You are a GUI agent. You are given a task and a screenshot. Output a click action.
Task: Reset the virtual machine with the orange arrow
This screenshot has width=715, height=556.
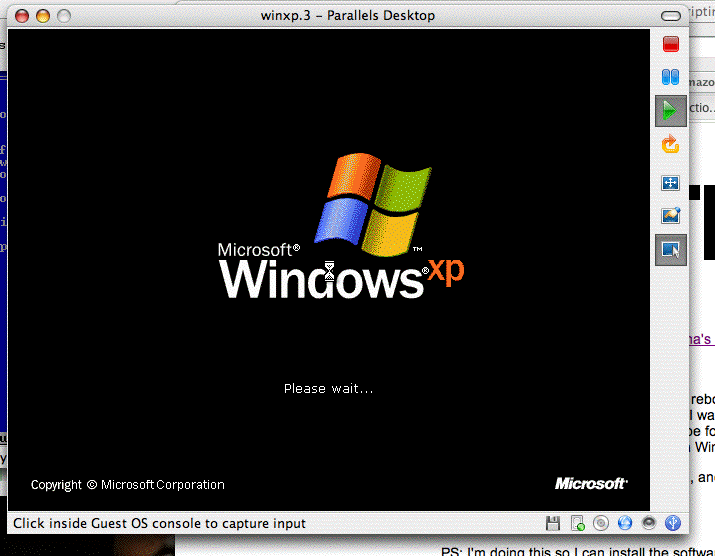671,145
